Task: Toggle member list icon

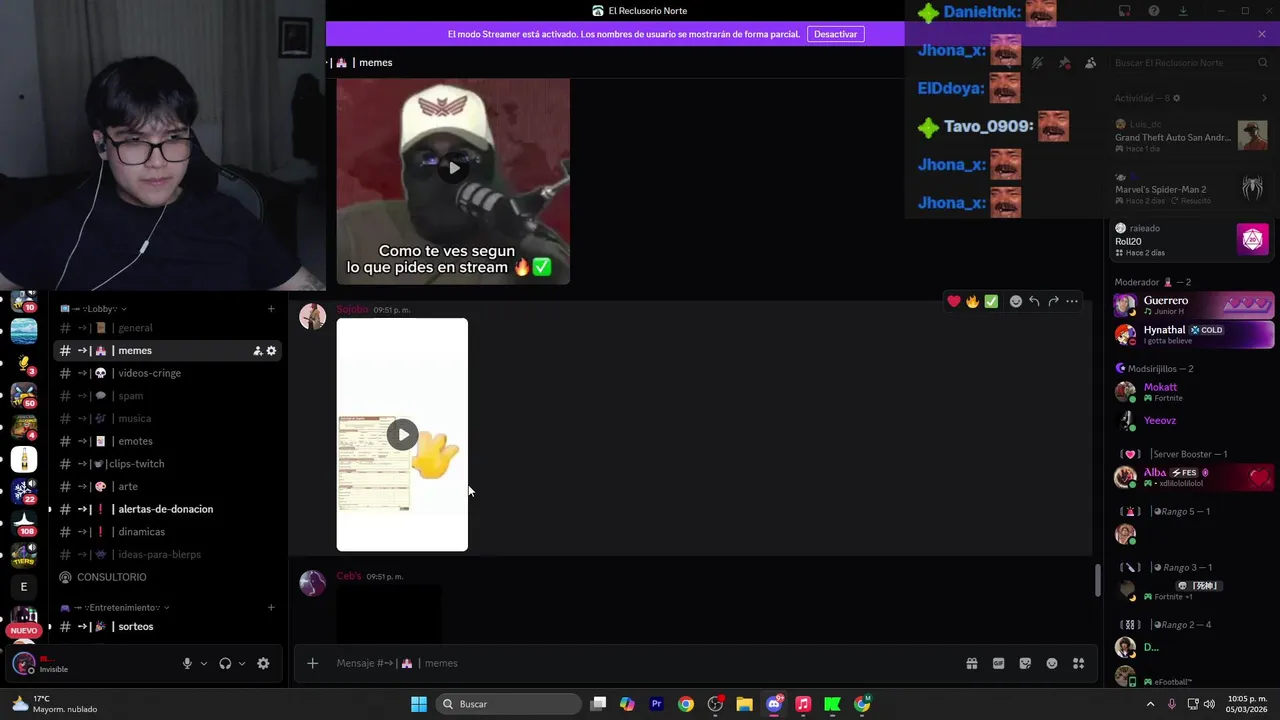Action: pos(1090,62)
